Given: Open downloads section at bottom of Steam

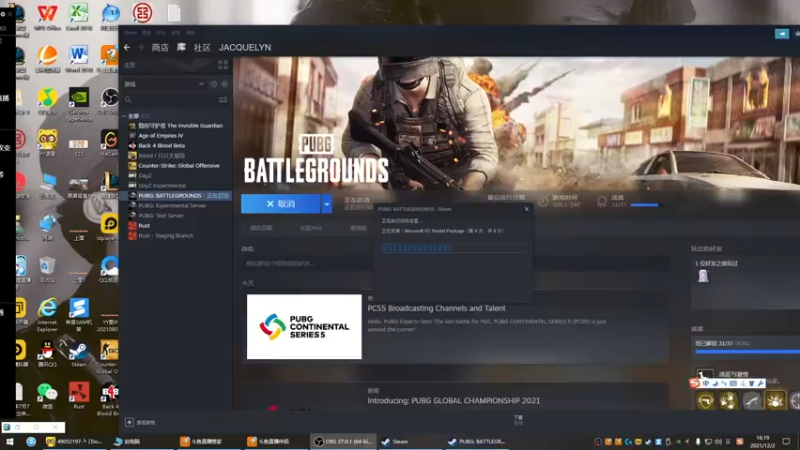Looking at the screenshot, I should (518, 419).
